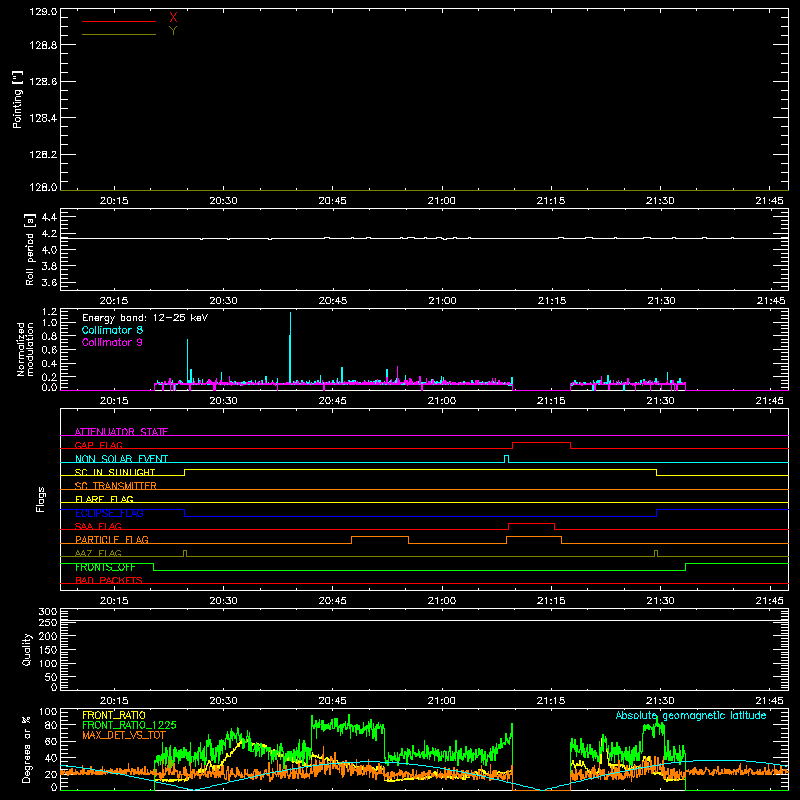
Task: Click the FLARE_FLAG label
Action: pyautogui.click(x=104, y=499)
